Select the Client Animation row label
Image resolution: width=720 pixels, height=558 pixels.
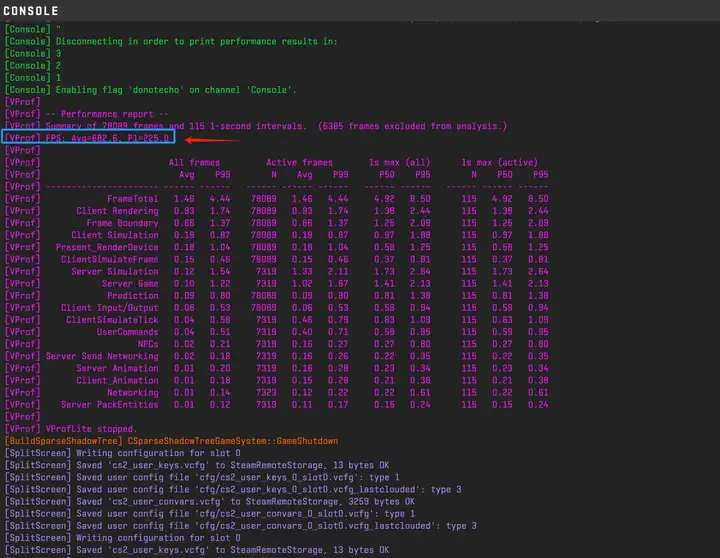point(117,381)
